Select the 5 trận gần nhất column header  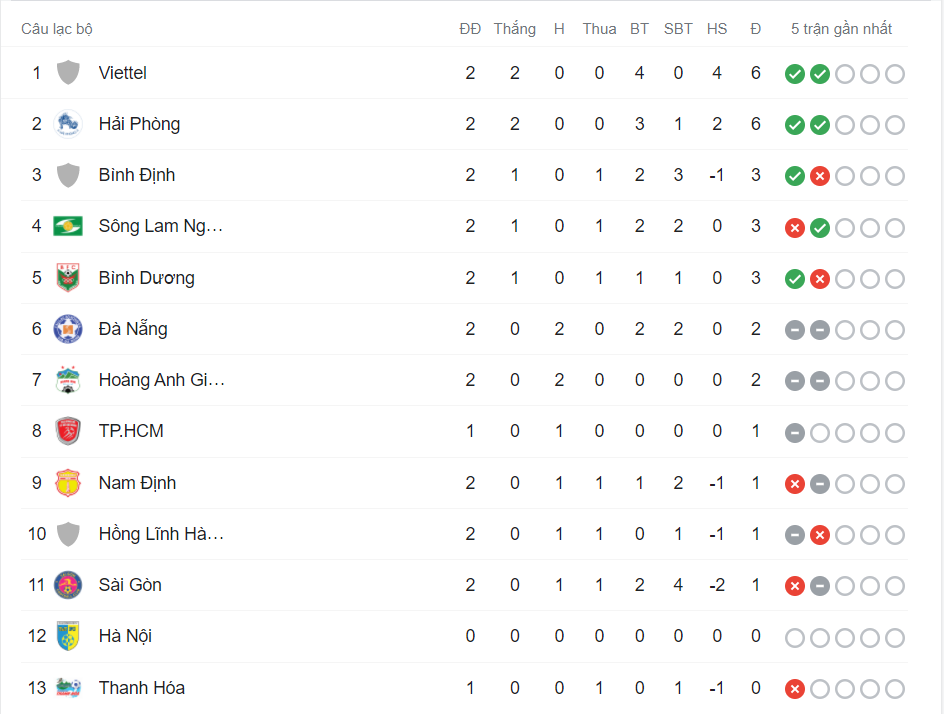point(842,29)
